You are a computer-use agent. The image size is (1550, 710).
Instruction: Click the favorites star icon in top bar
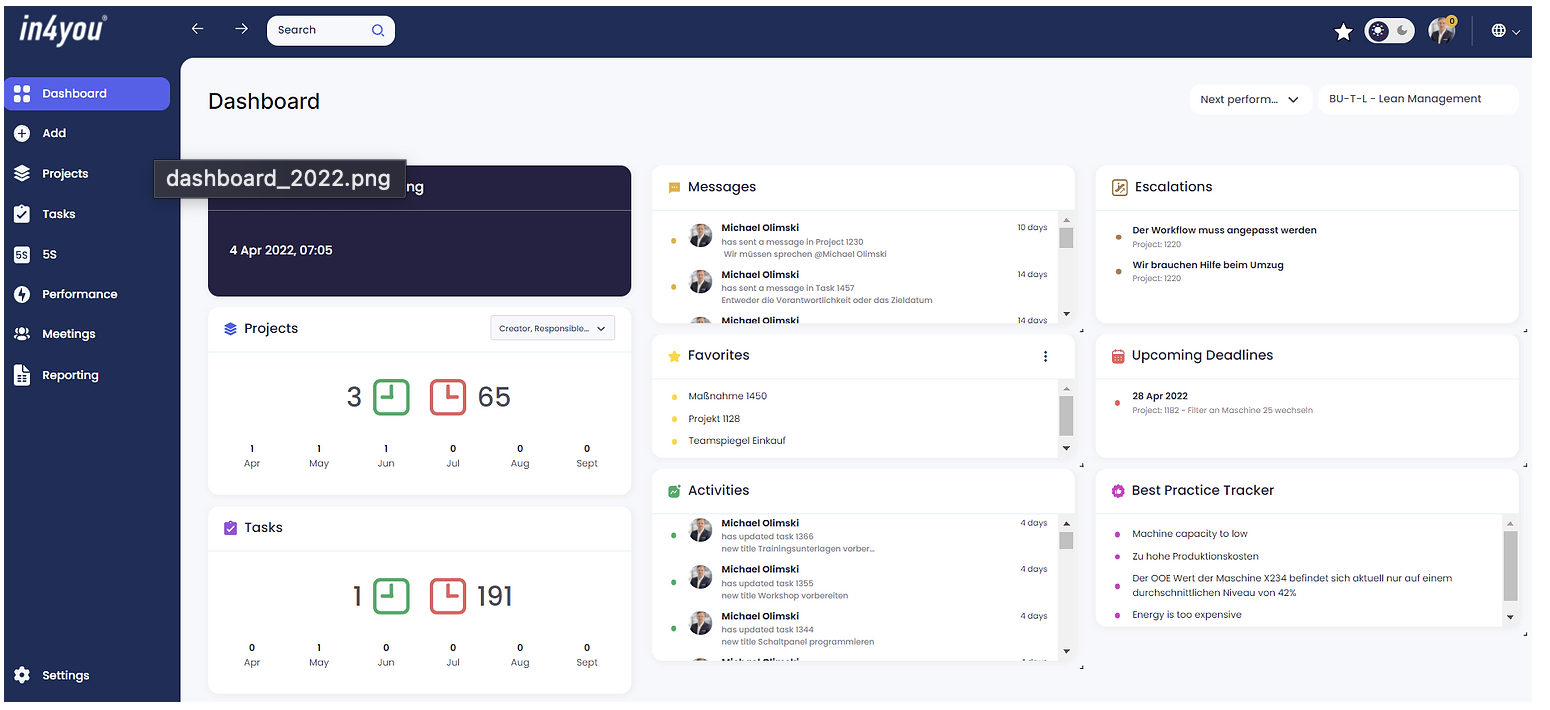(x=1343, y=32)
